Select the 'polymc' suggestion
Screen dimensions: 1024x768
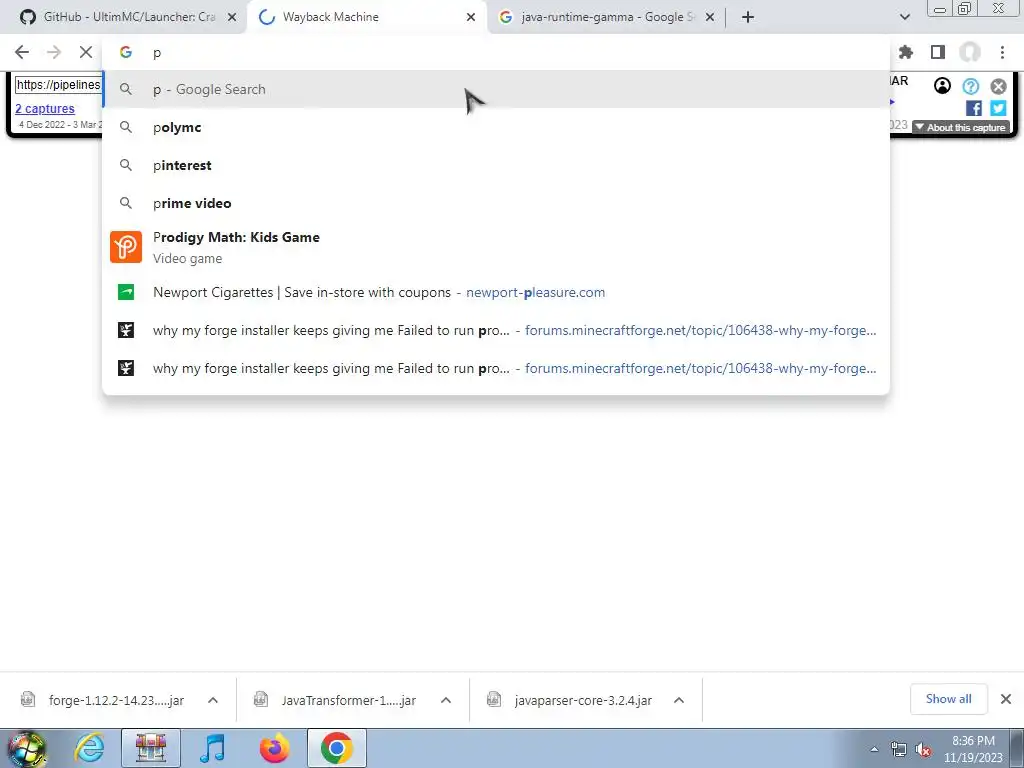tap(496, 127)
